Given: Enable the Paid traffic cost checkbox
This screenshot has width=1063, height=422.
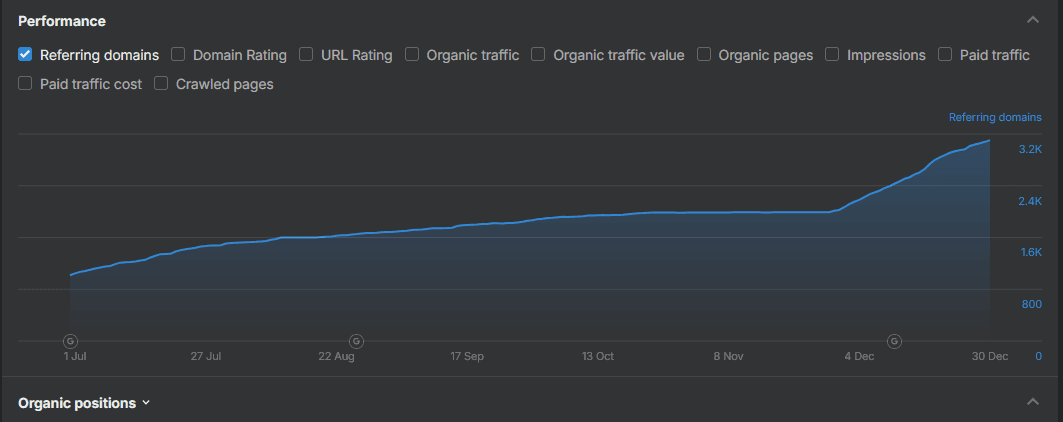Looking at the screenshot, I should click(26, 84).
